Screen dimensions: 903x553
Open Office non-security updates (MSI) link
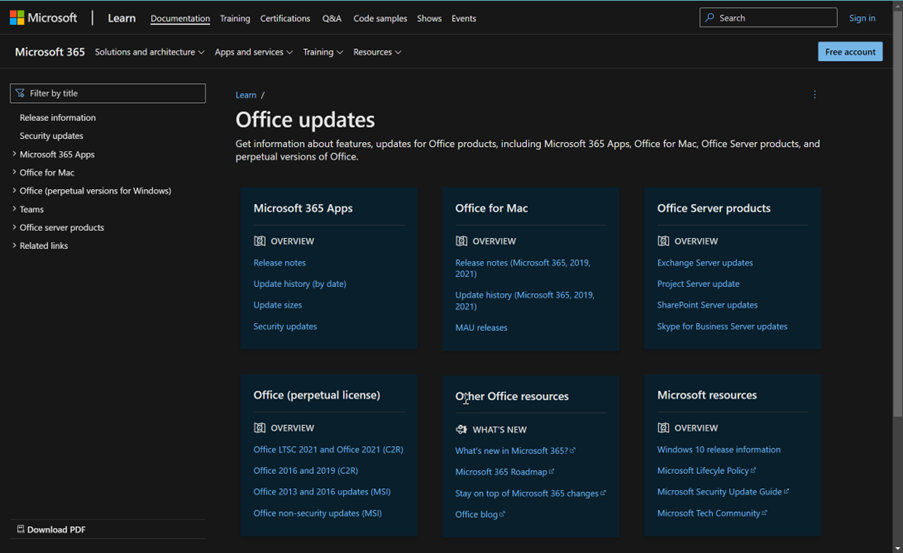click(x=317, y=513)
